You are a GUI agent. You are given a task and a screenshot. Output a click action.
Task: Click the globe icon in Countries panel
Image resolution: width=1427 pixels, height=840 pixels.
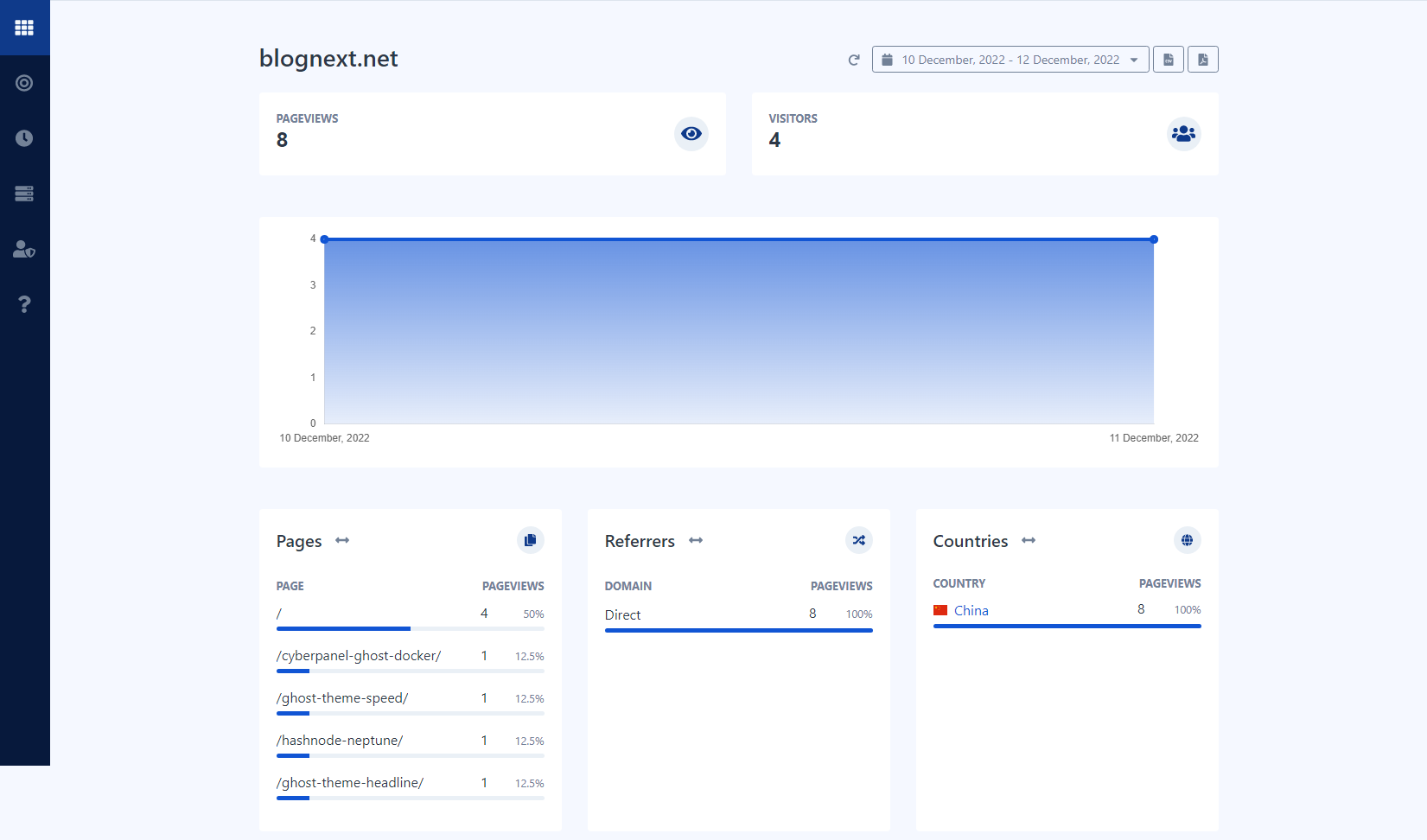[1188, 540]
